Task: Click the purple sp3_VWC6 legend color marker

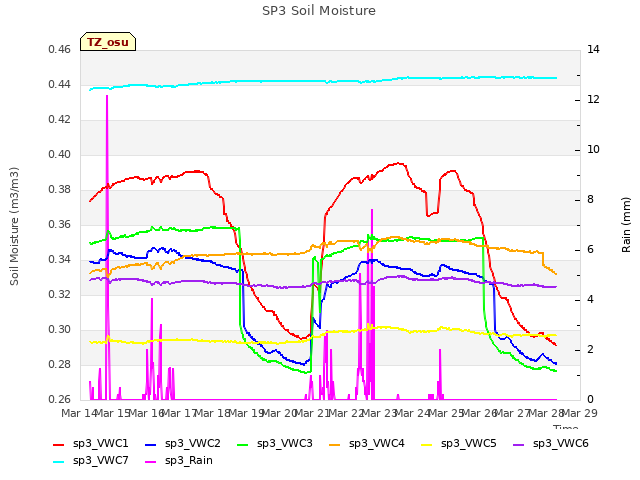Action: (519, 445)
